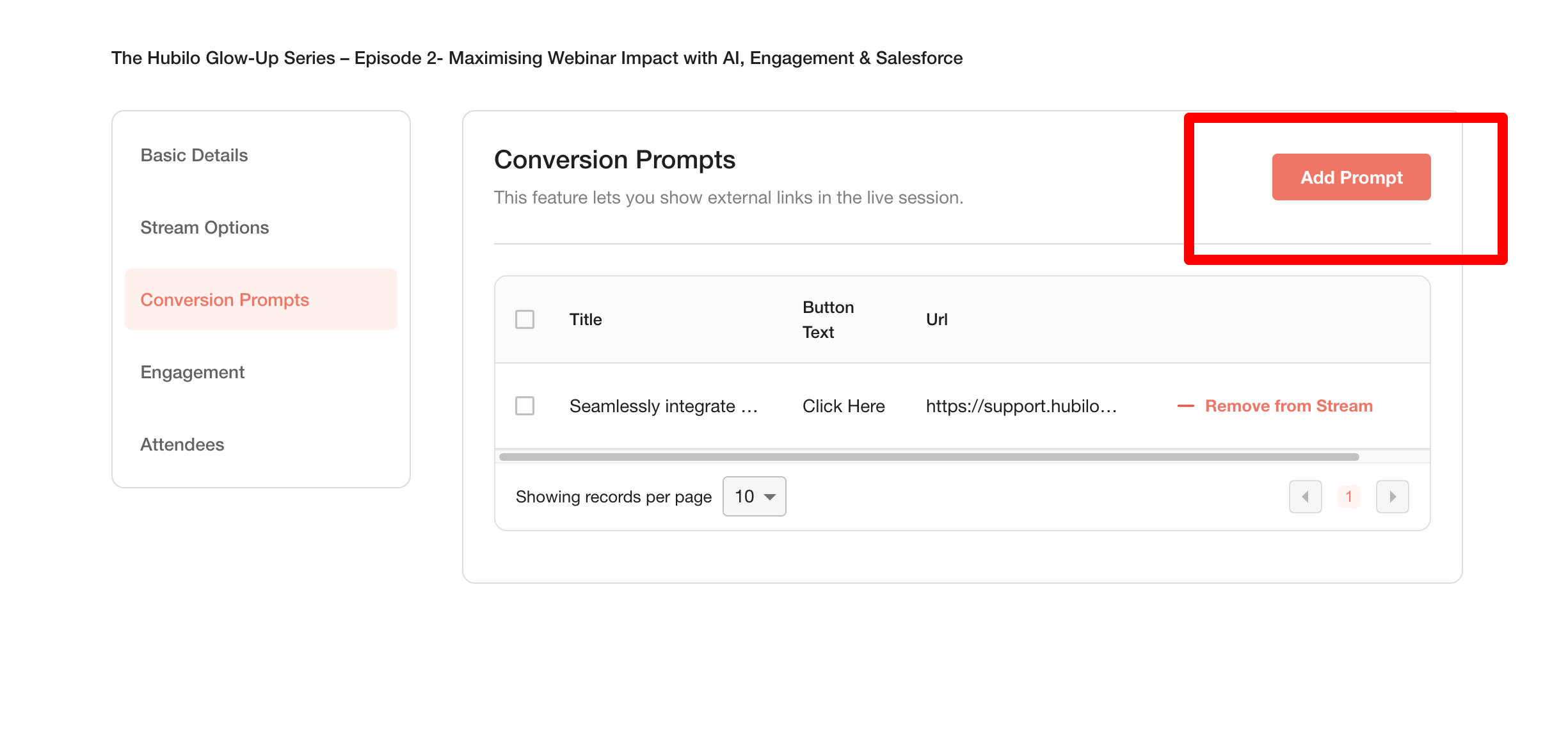The width and height of the screenshot is (1568, 745).
Task: Open Basic Details section
Action: tap(194, 156)
